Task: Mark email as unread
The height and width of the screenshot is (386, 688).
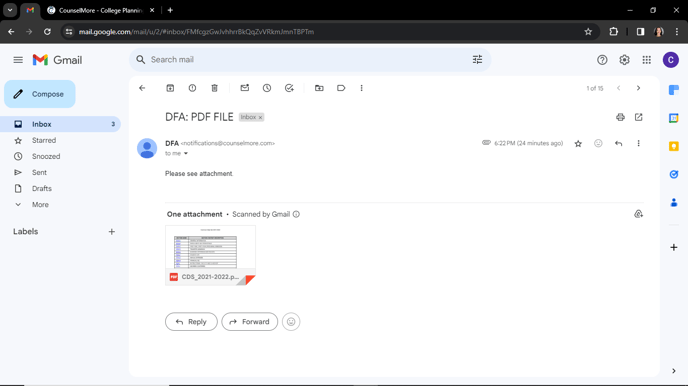Action: coord(245,88)
